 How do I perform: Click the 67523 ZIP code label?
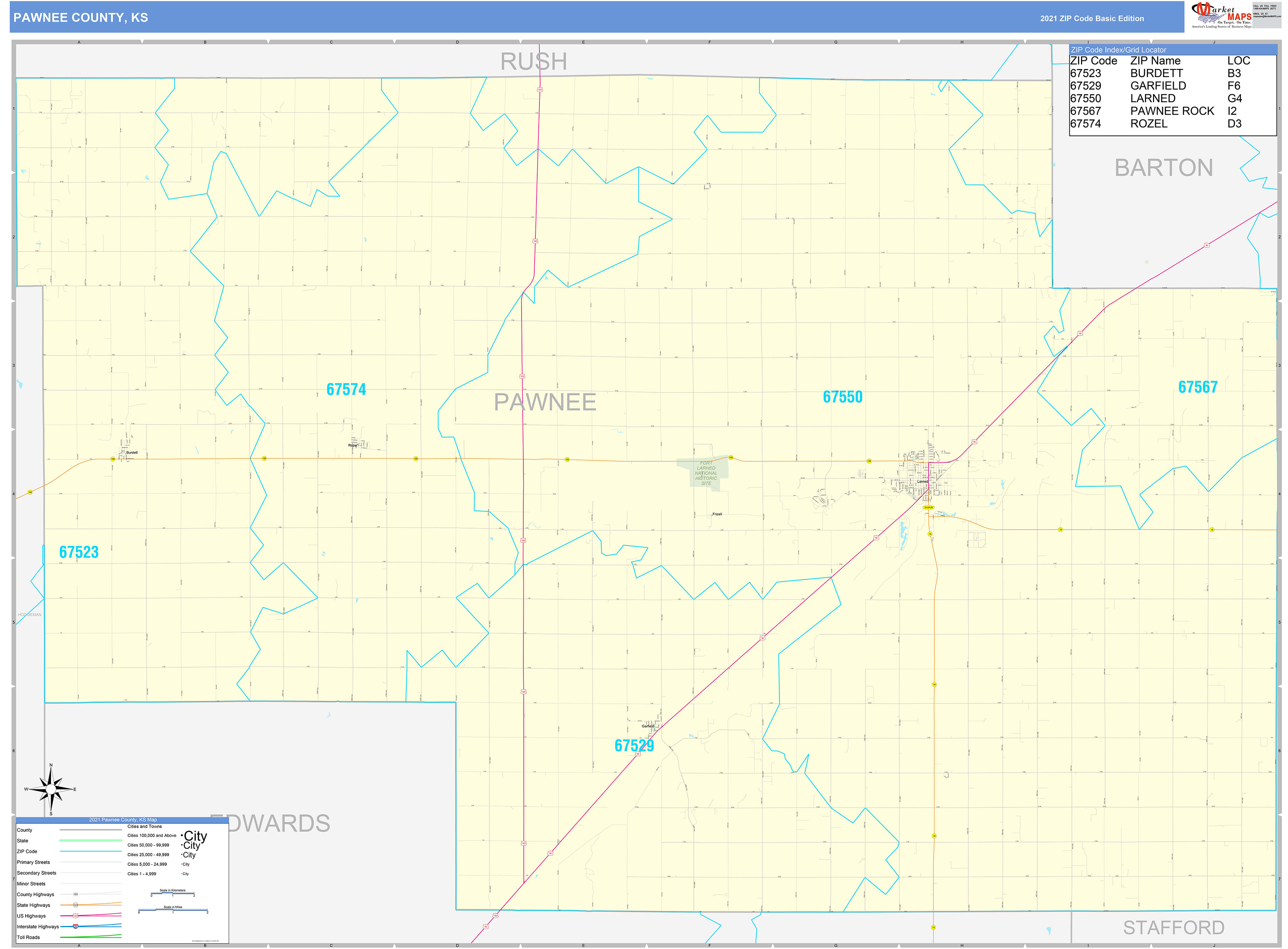[79, 552]
